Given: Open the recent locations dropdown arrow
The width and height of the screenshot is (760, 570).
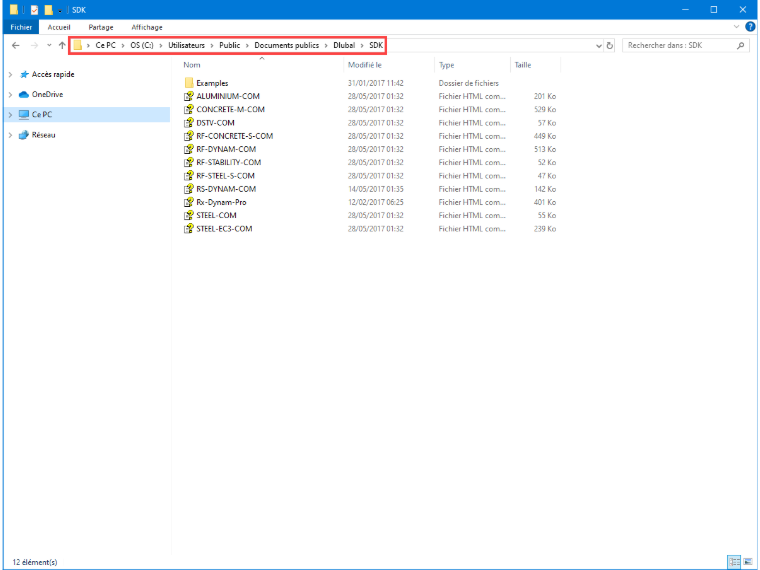Looking at the screenshot, I should coord(49,45).
